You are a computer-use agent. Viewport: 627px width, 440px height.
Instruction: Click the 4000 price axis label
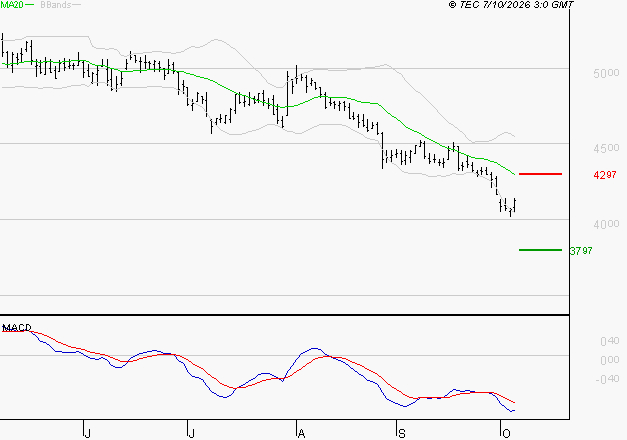[x=606, y=224]
